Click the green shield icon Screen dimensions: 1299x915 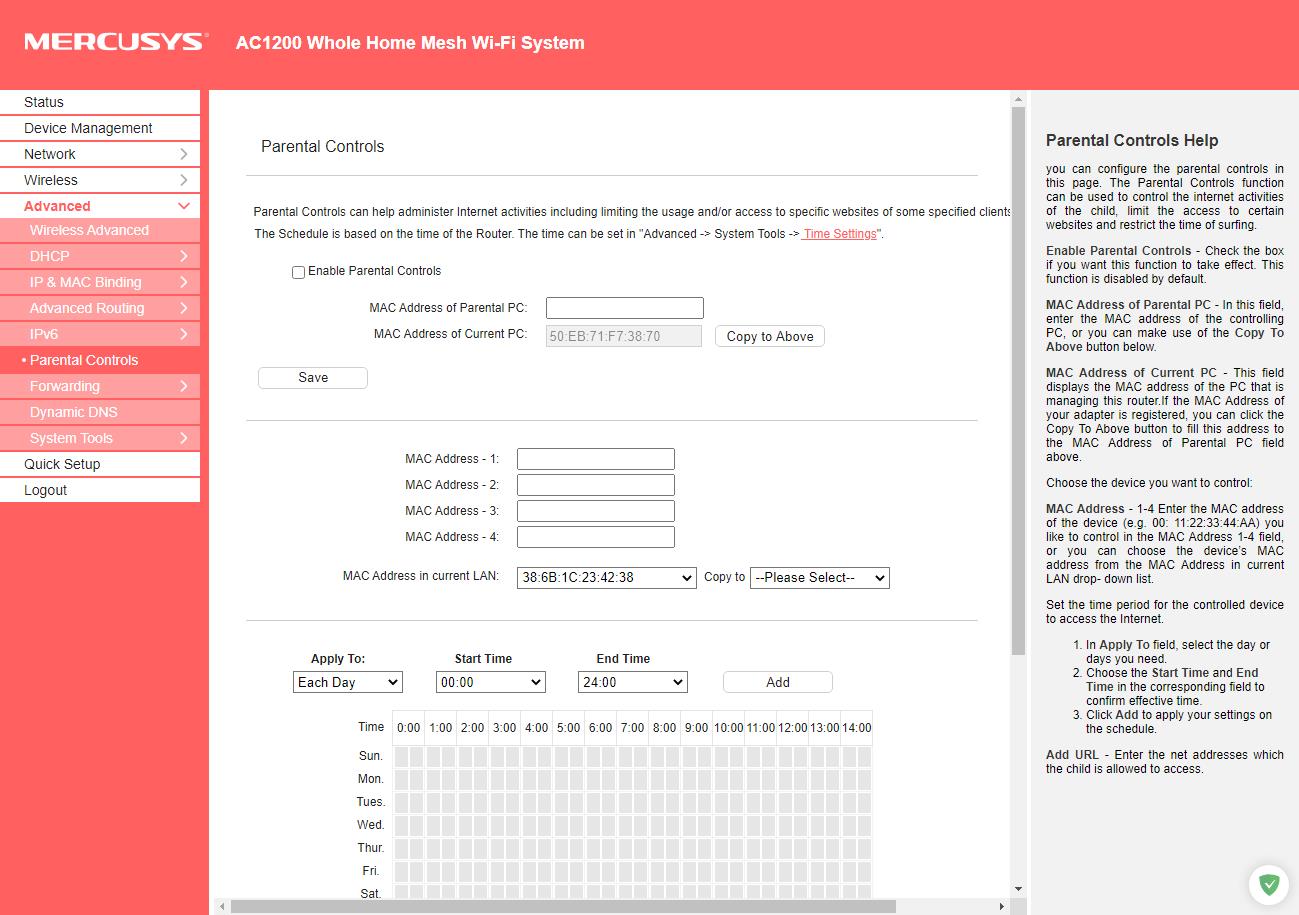click(1268, 884)
